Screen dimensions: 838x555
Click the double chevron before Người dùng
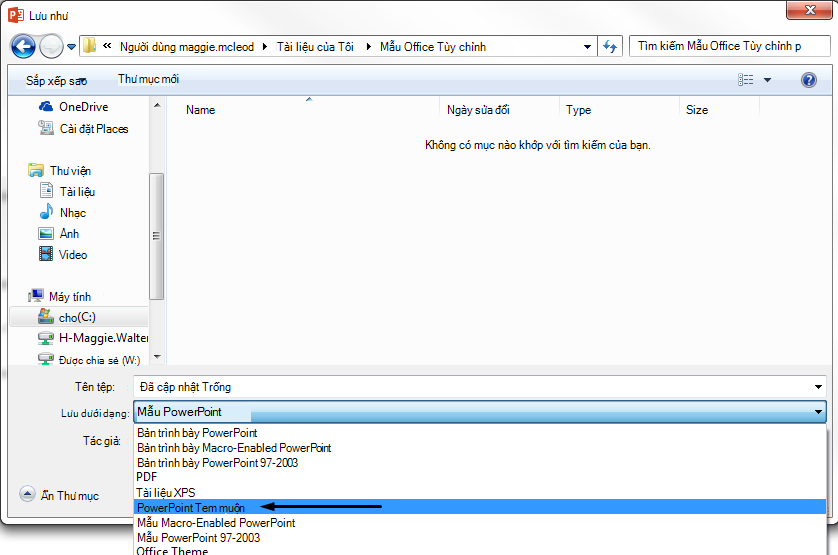[x=107, y=46]
